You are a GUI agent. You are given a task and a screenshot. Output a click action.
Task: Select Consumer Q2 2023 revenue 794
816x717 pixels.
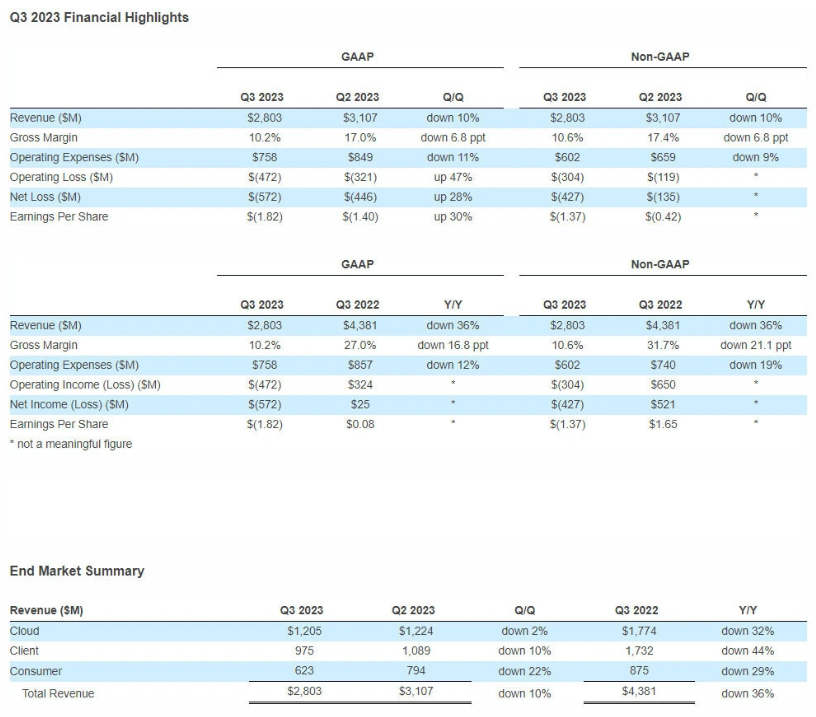(x=416, y=670)
